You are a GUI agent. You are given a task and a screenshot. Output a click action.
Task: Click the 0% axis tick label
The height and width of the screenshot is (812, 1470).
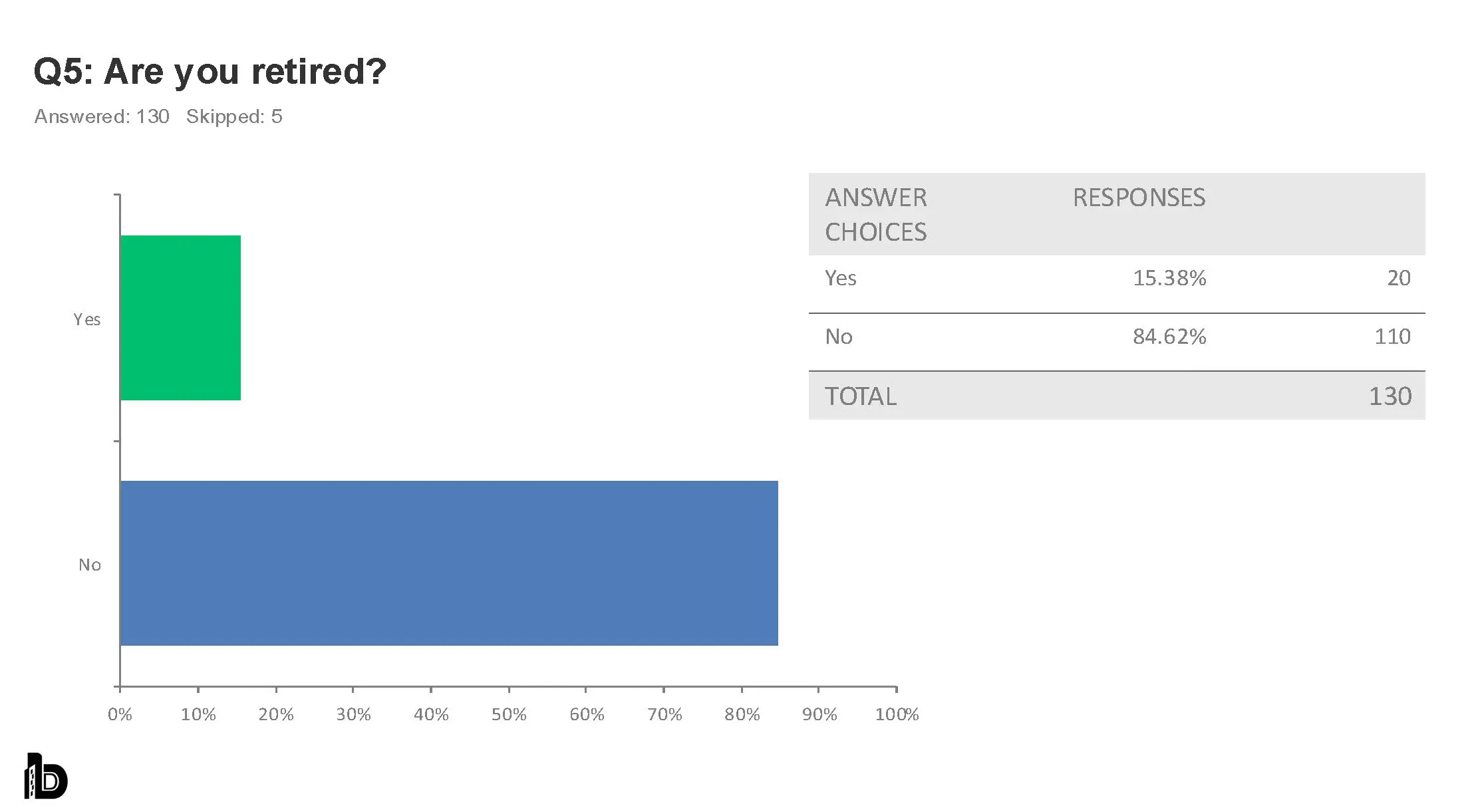click(x=120, y=714)
